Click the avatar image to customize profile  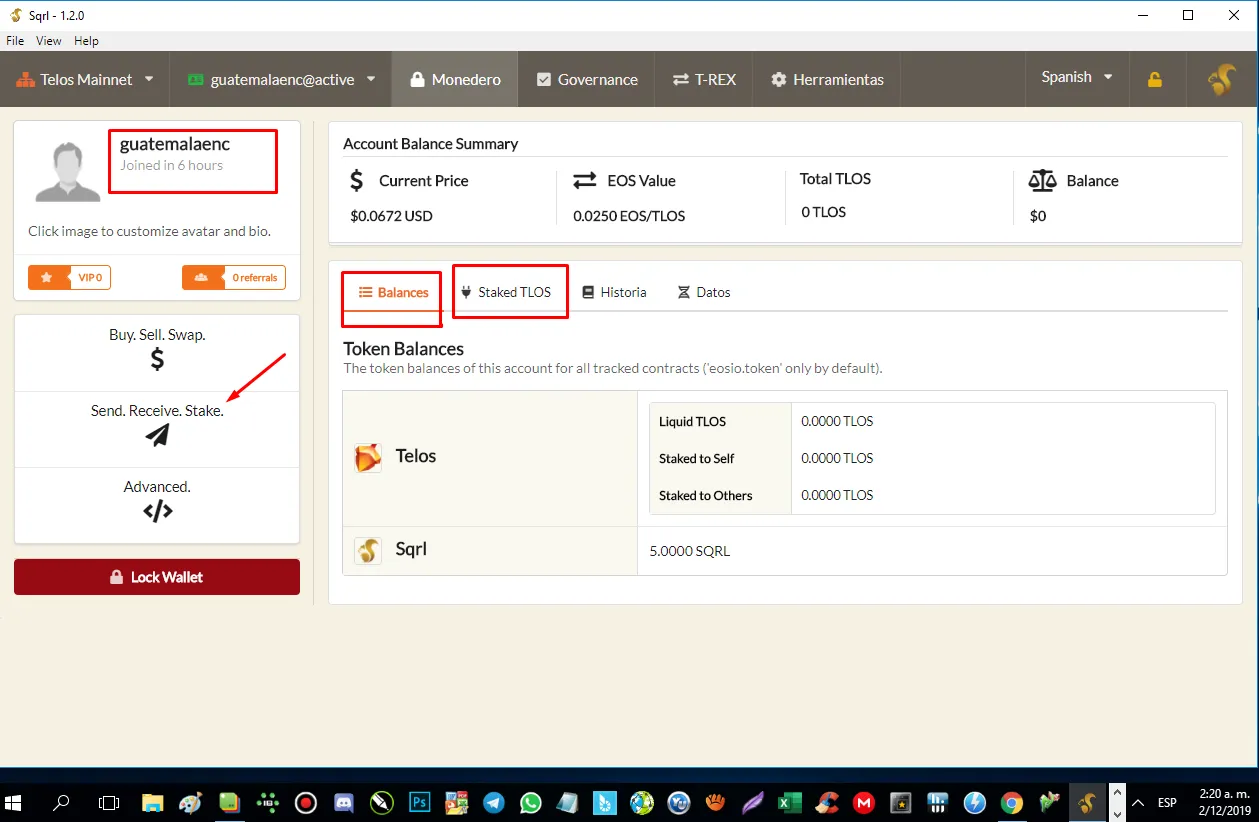point(68,171)
